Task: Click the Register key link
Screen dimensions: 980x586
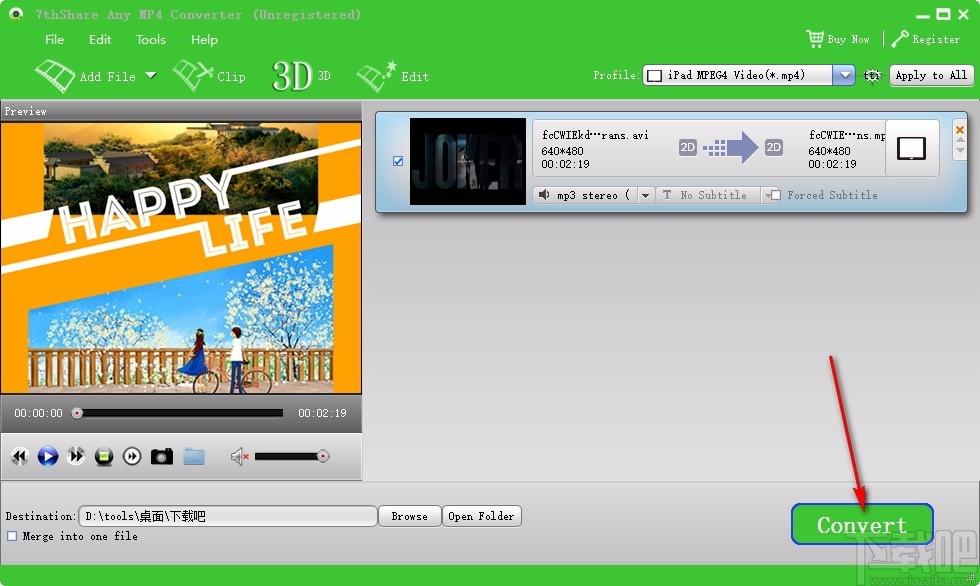Action: point(926,39)
